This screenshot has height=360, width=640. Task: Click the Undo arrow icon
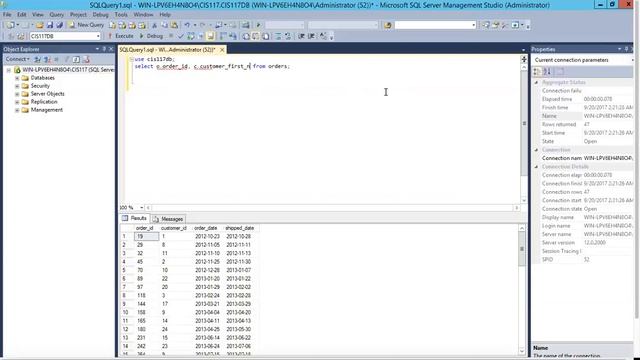pos(187,25)
